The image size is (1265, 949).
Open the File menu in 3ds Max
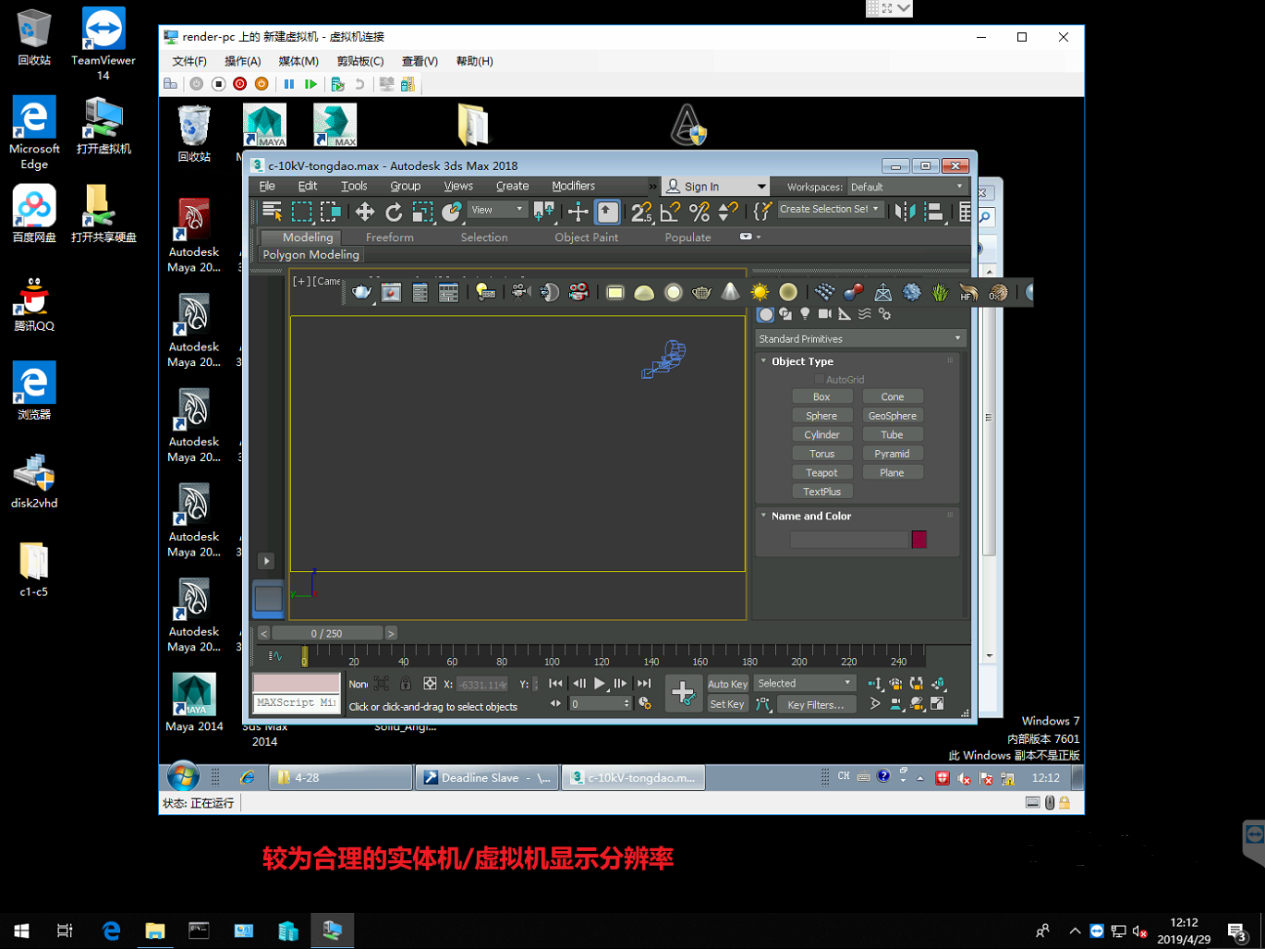pyautogui.click(x=267, y=186)
